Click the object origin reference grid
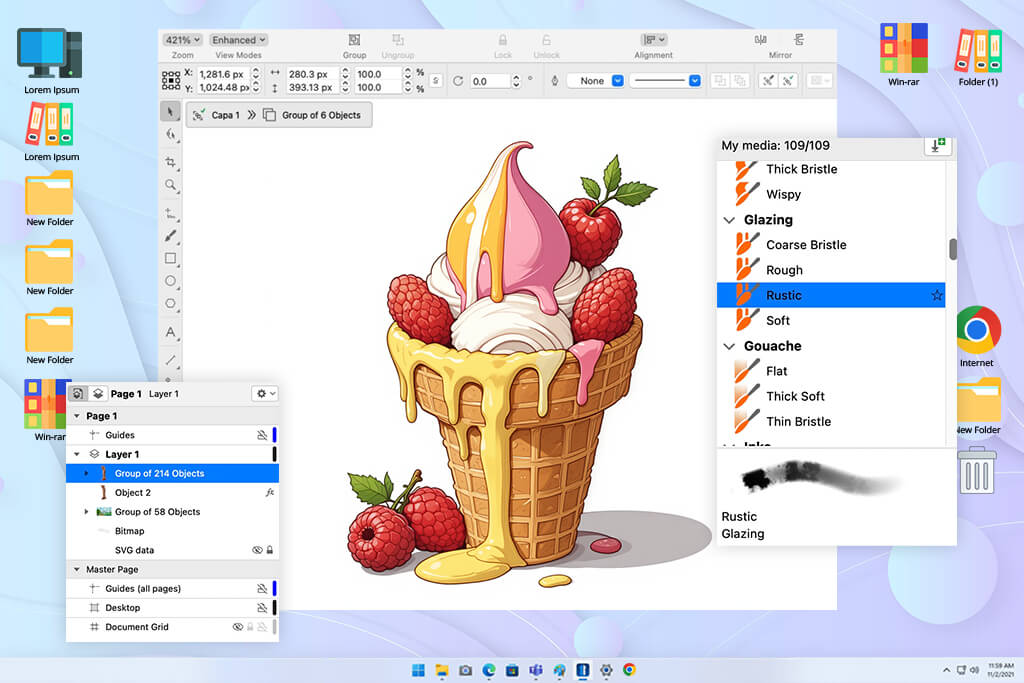Screen dimensions: 1024x683 click(170, 80)
